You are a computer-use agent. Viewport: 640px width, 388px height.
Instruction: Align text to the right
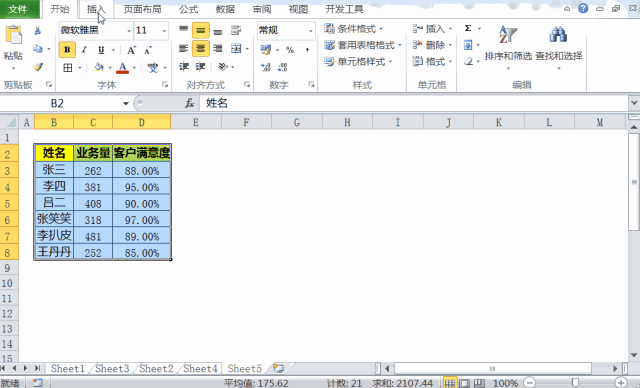(218, 49)
